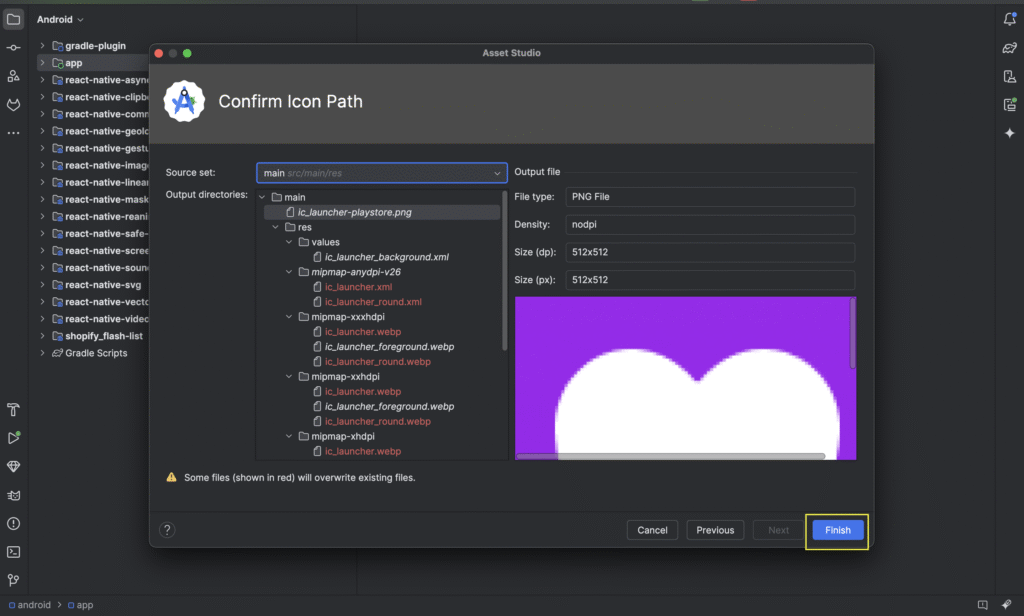This screenshot has height=616, width=1024.
Task: Collapse the res folder in output directories
Action: click(276, 227)
